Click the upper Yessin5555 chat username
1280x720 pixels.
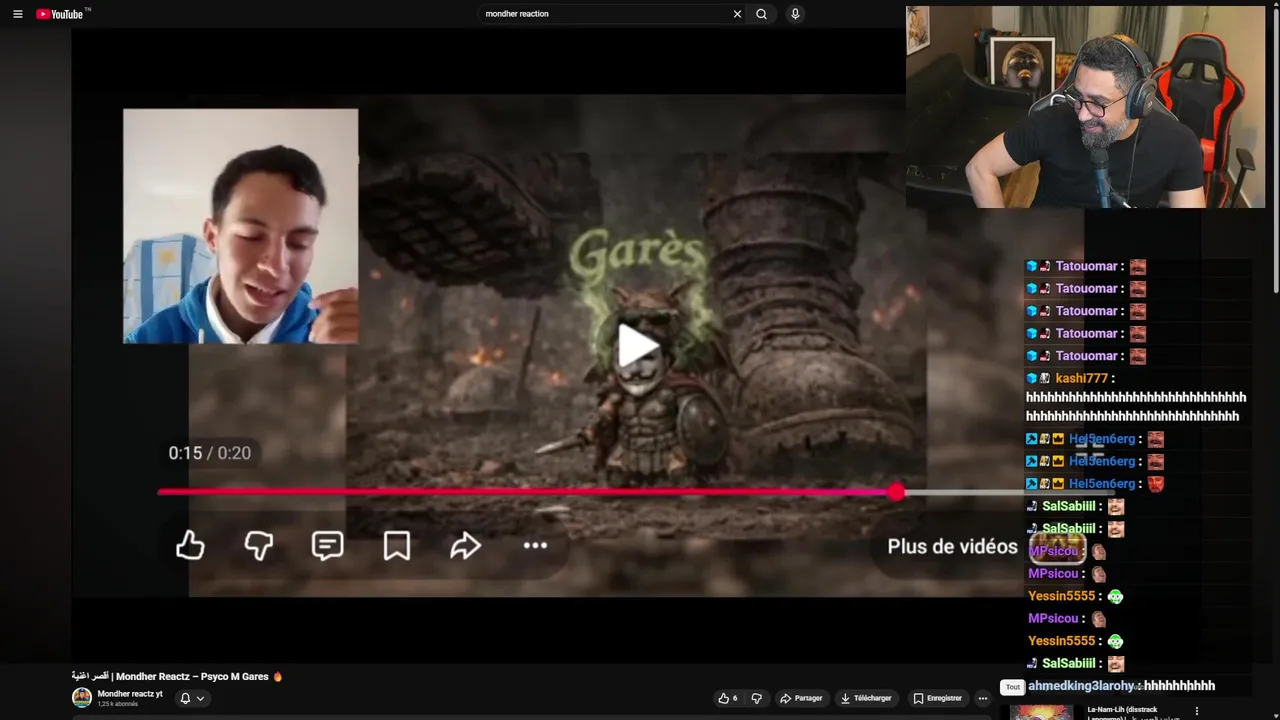[x=1062, y=596]
